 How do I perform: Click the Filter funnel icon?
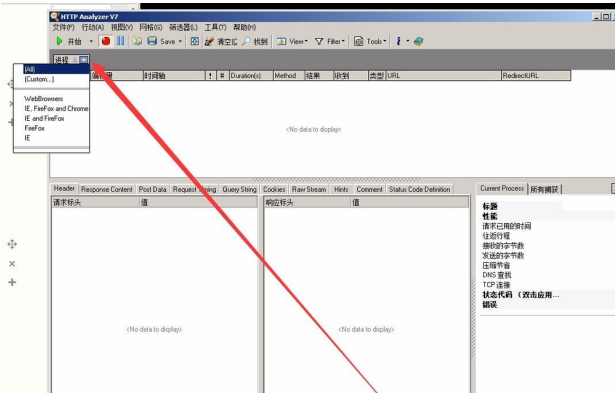(x=319, y=41)
